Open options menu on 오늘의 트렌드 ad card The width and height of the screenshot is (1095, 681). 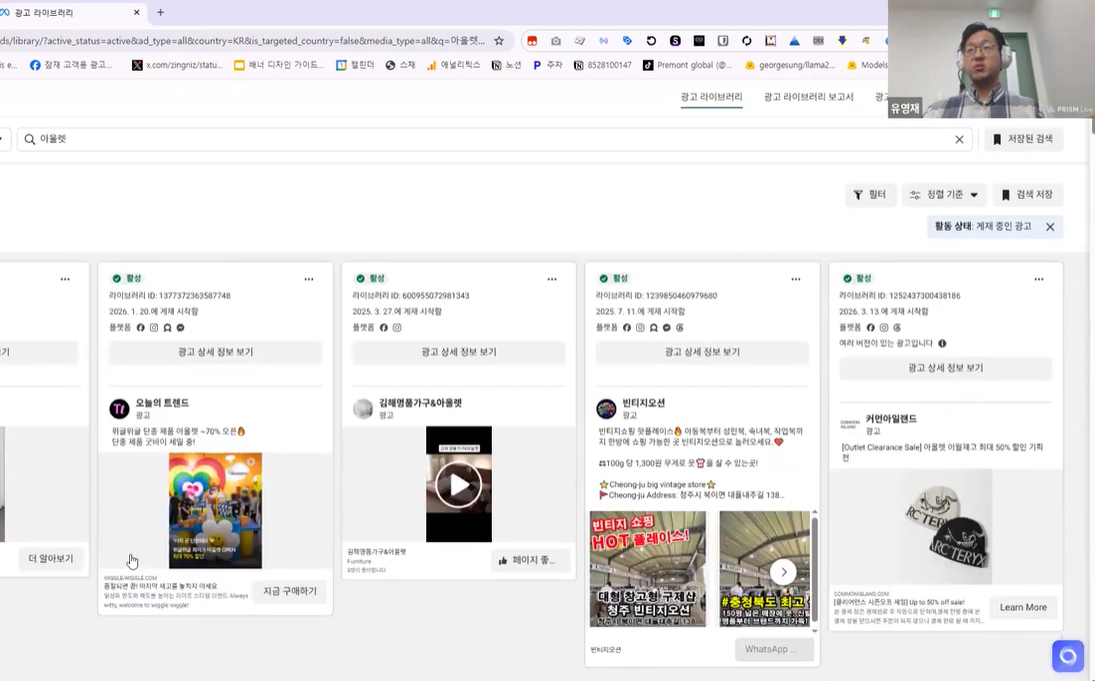[309, 279]
